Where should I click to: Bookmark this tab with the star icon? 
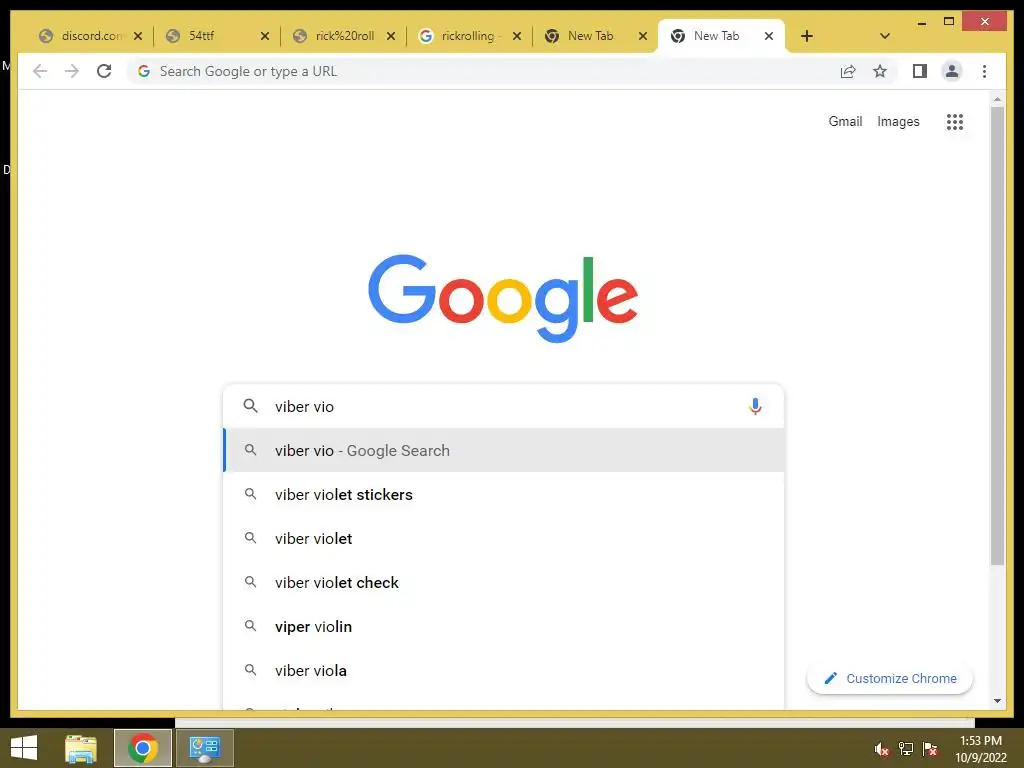pyautogui.click(x=880, y=71)
